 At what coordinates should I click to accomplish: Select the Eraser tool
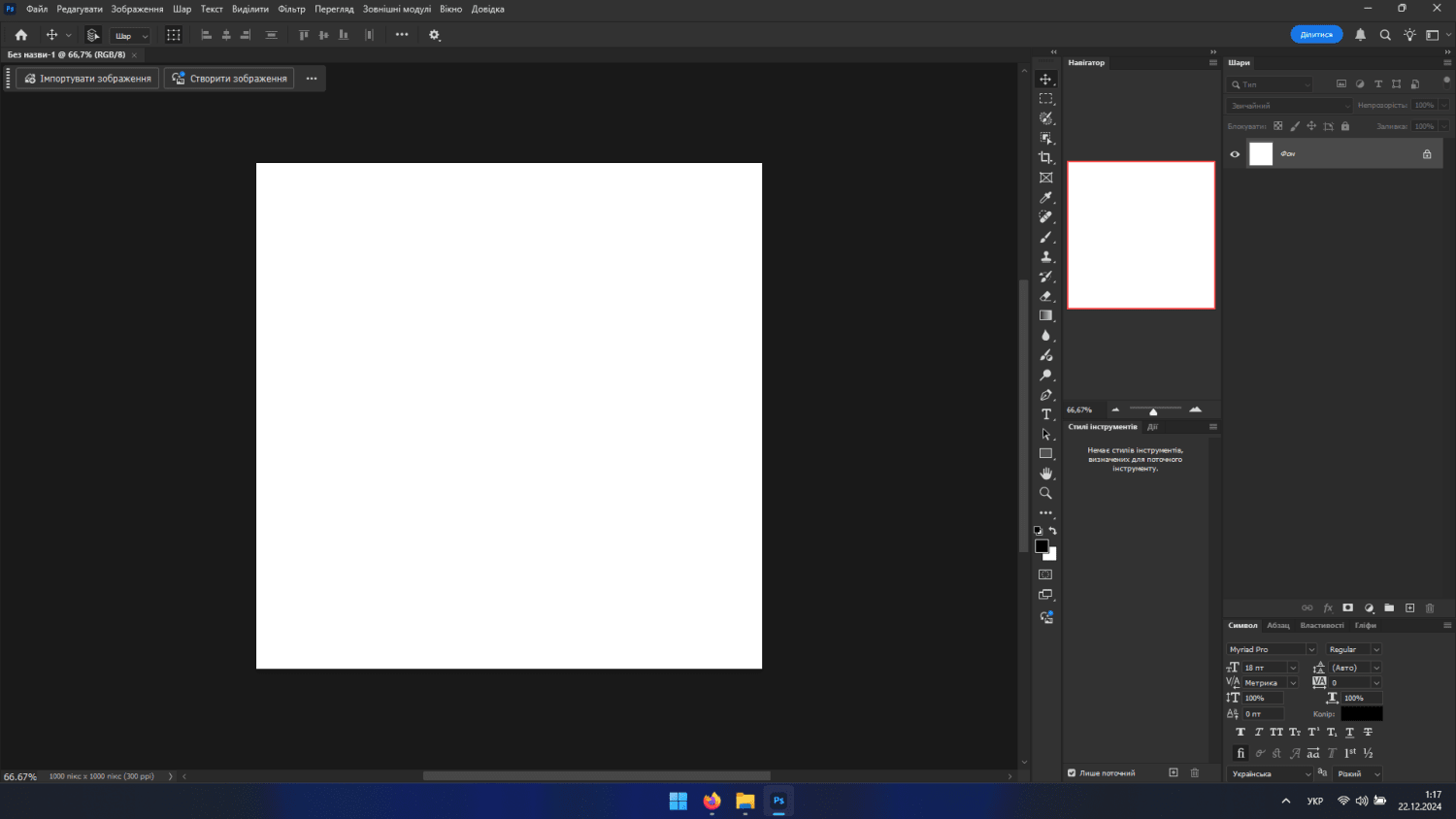tap(1045, 296)
